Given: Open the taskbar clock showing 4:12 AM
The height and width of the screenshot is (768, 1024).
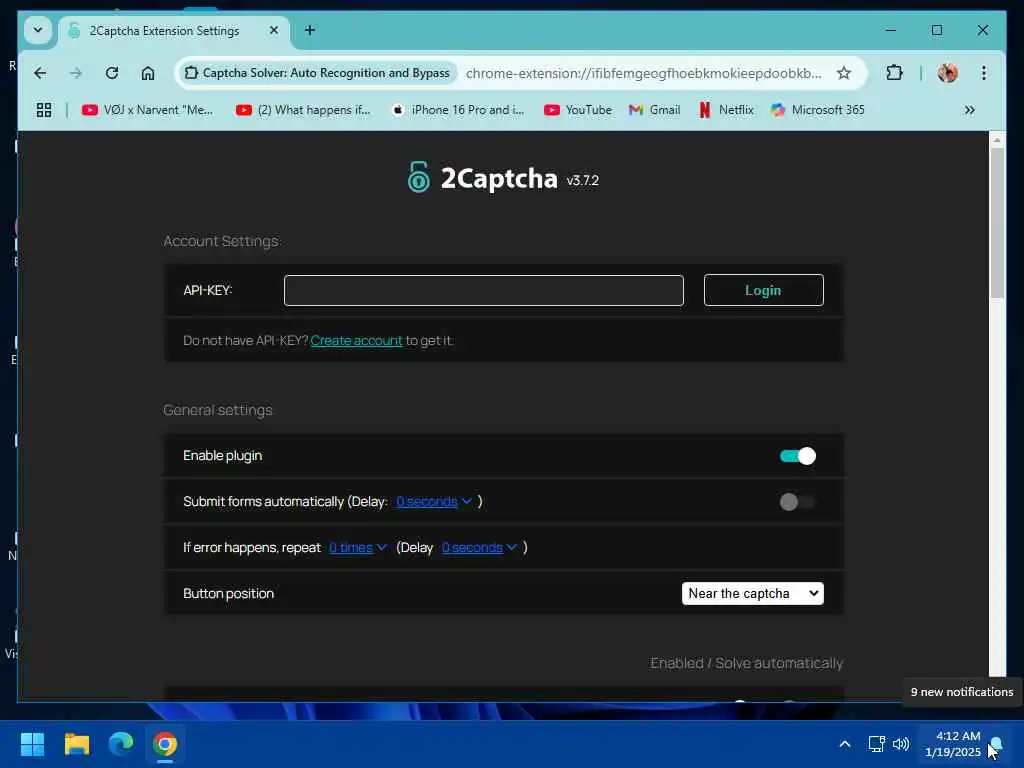Looking at the screenshot, I should point(952,744).
